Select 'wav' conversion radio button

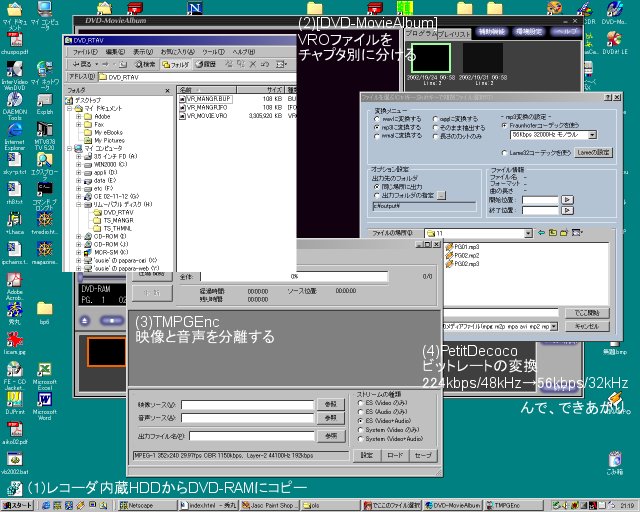click(377, 119)
